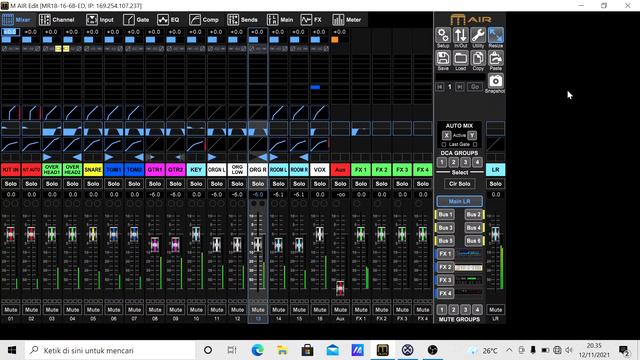Enable the Last Gate left checkbox
Screen dimensions: 640x360
(x=444, y=144)
